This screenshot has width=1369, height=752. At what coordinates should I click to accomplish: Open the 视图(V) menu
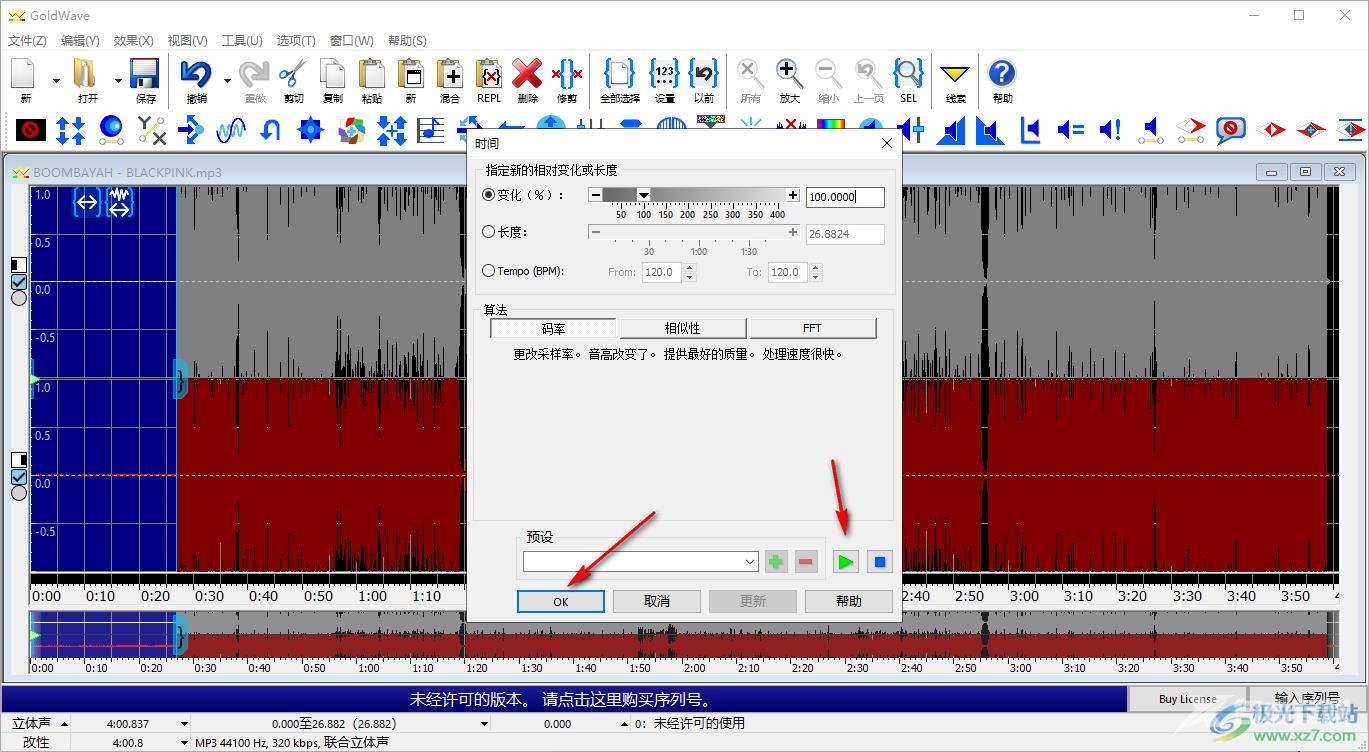coord(187,40)
